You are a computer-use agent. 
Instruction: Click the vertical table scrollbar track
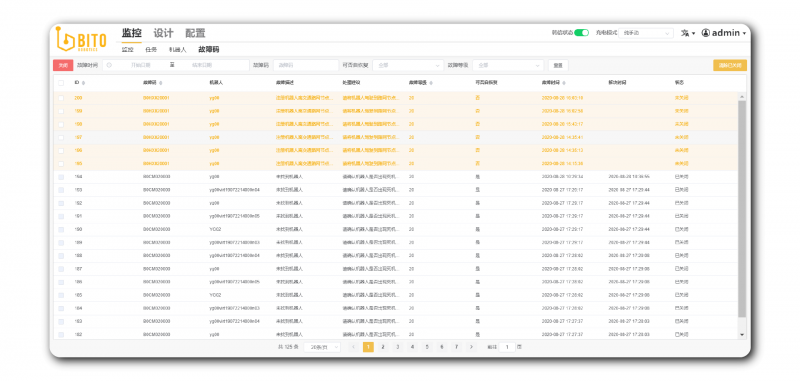[x=742, y=214]
